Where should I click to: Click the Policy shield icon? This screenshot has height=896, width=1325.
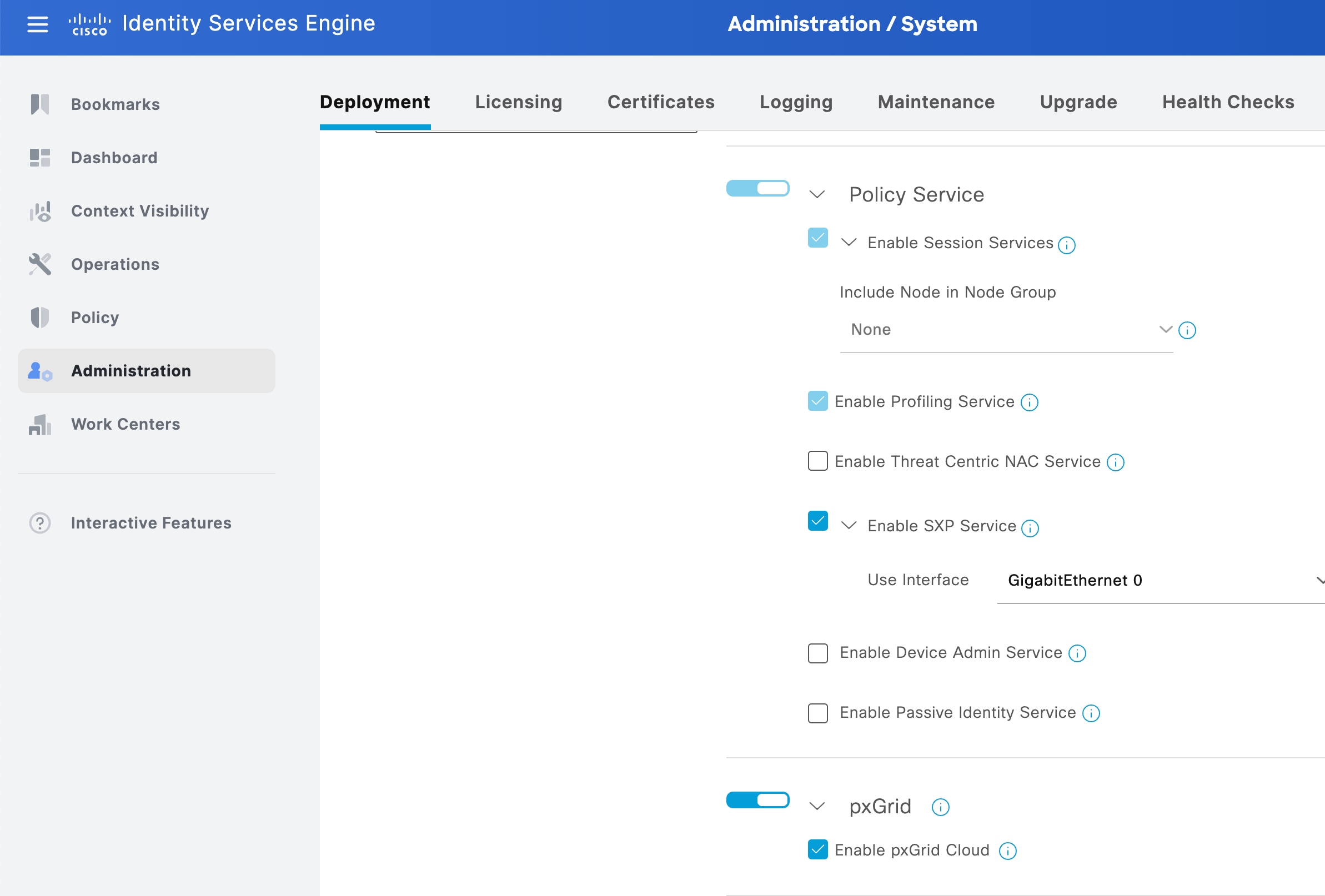click(x=40, y=318)
